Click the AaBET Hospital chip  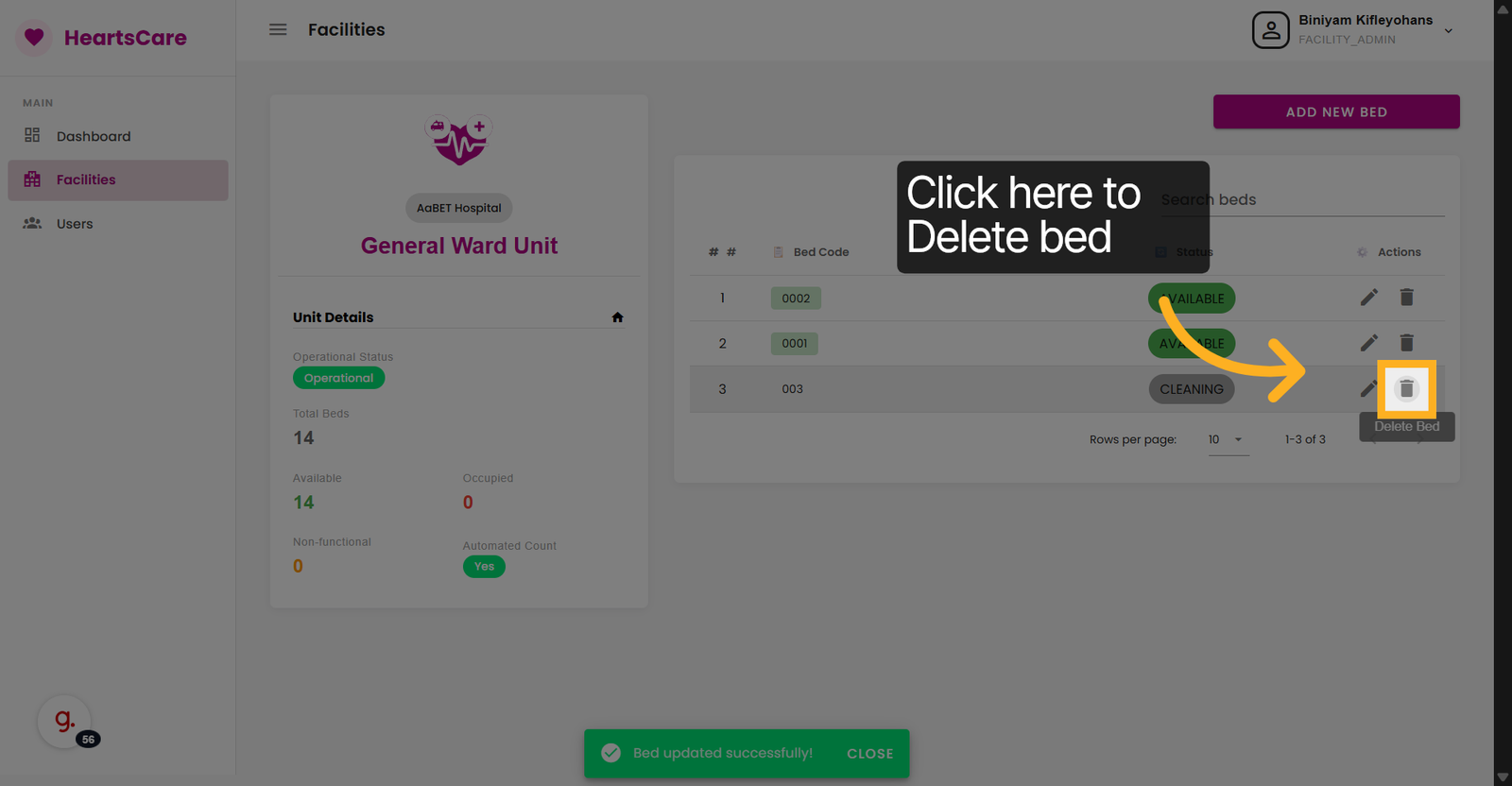459,208
